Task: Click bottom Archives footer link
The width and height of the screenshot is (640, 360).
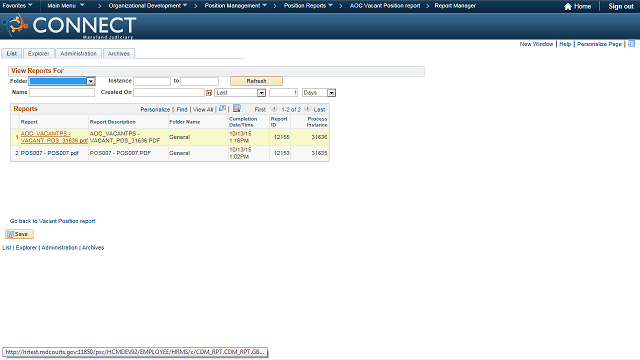Action: 93,248
